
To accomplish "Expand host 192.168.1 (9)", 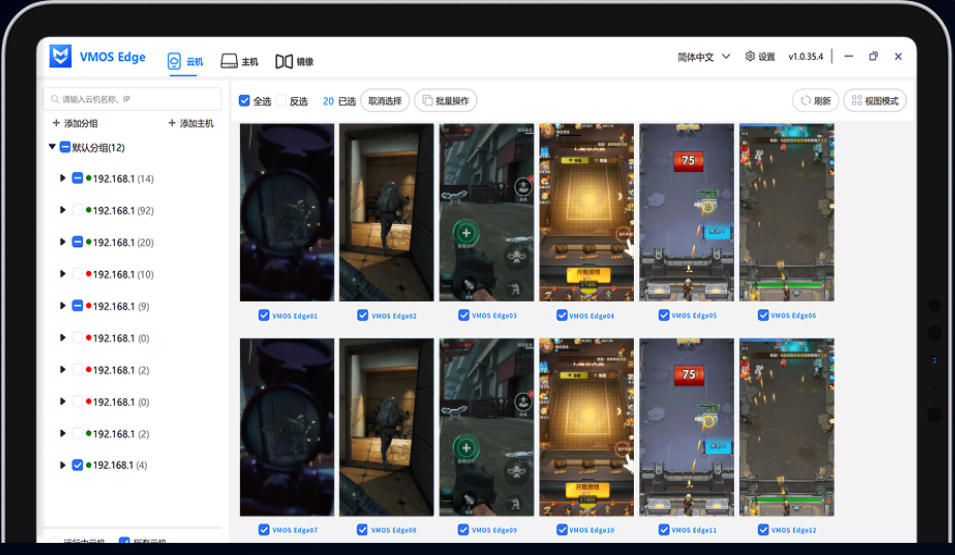I will (x=62, y=306).
